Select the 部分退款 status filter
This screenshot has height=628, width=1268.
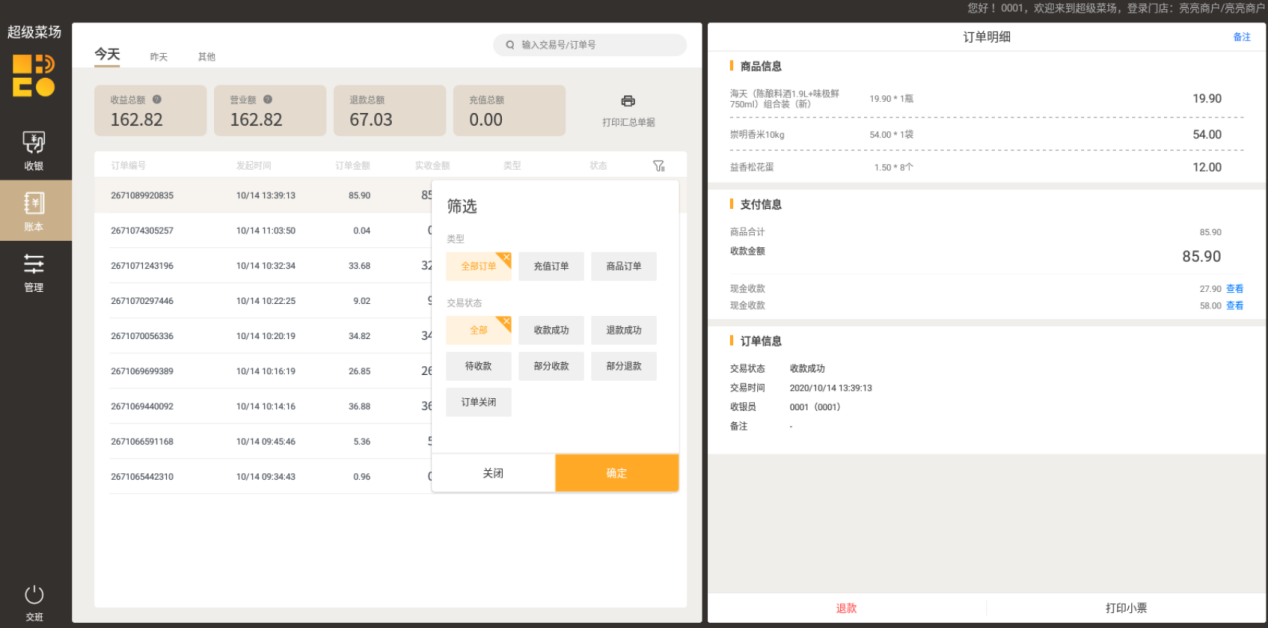click(x=624, y=366)
